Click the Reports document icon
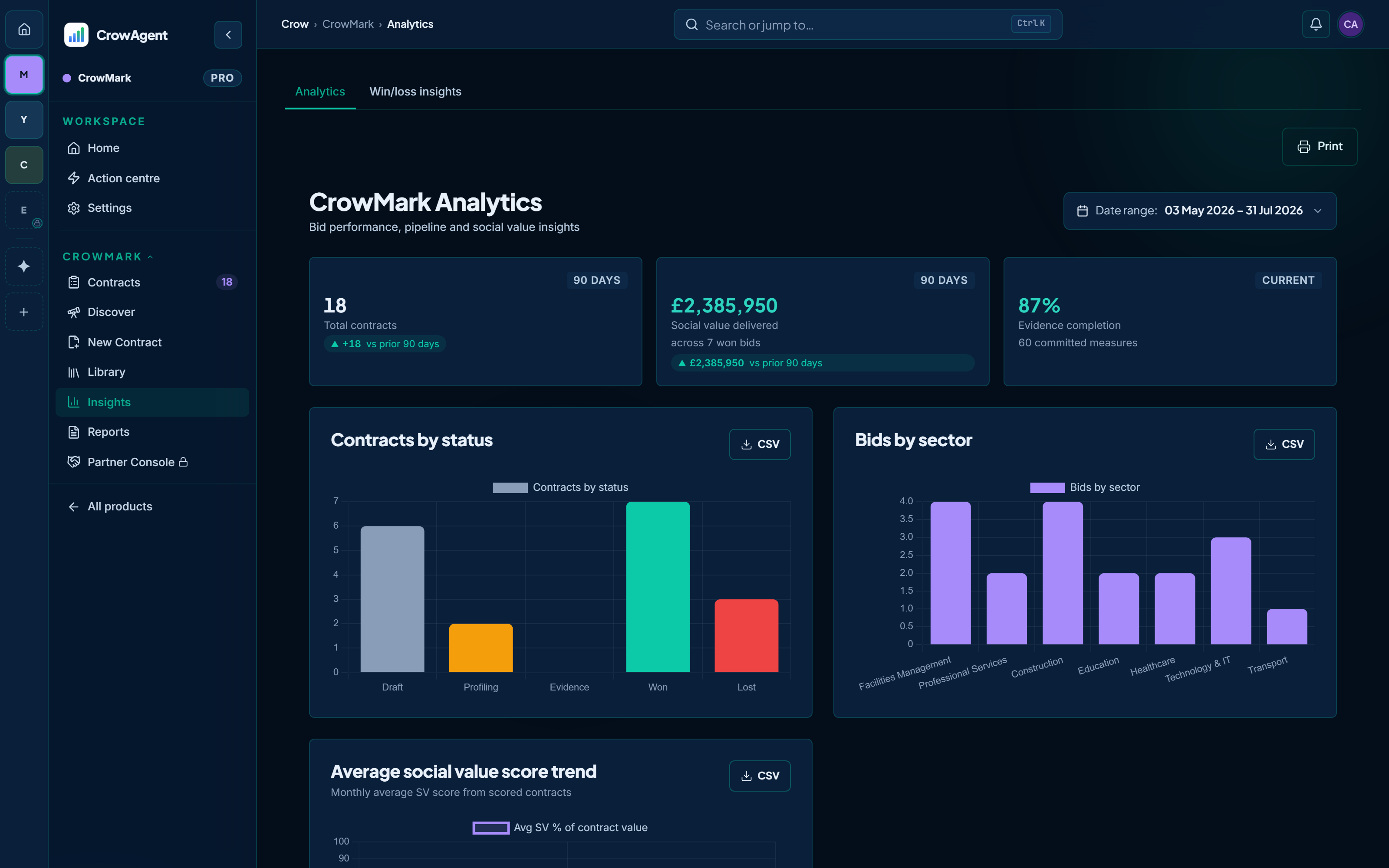Screen dimensions: 1389x868 click(x=73, y=432)
